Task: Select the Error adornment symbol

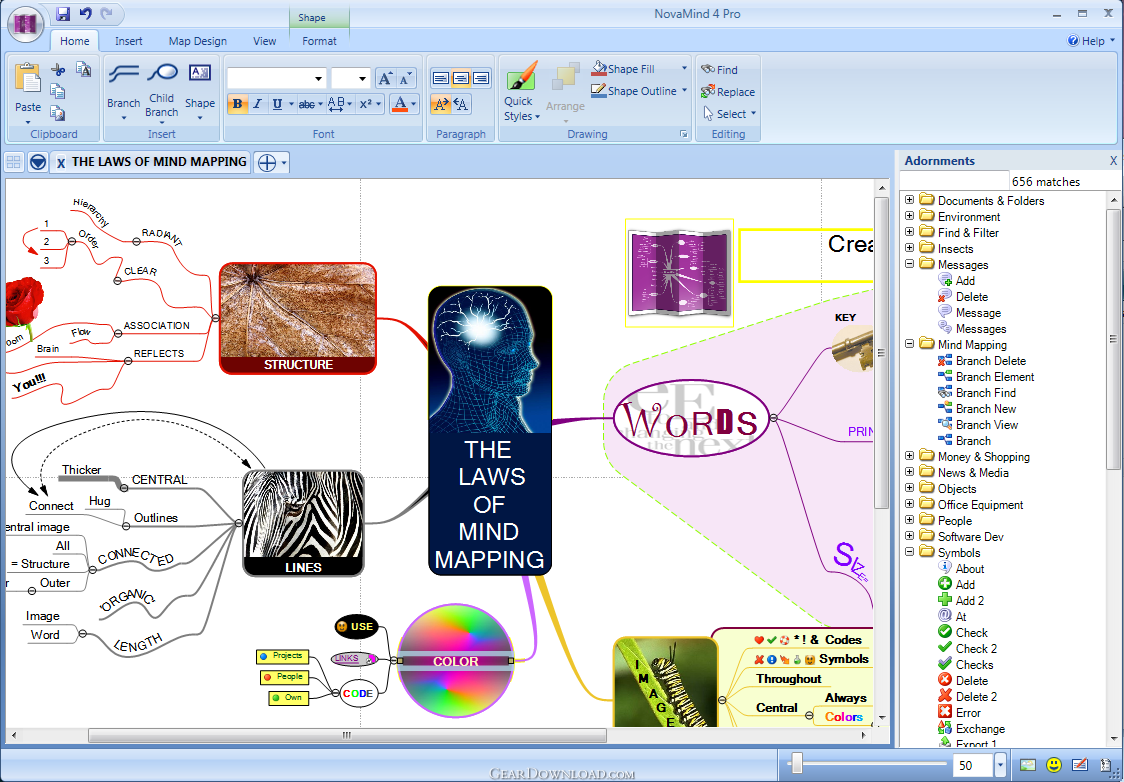Action: pyautogui.click(x=959, y=712)
